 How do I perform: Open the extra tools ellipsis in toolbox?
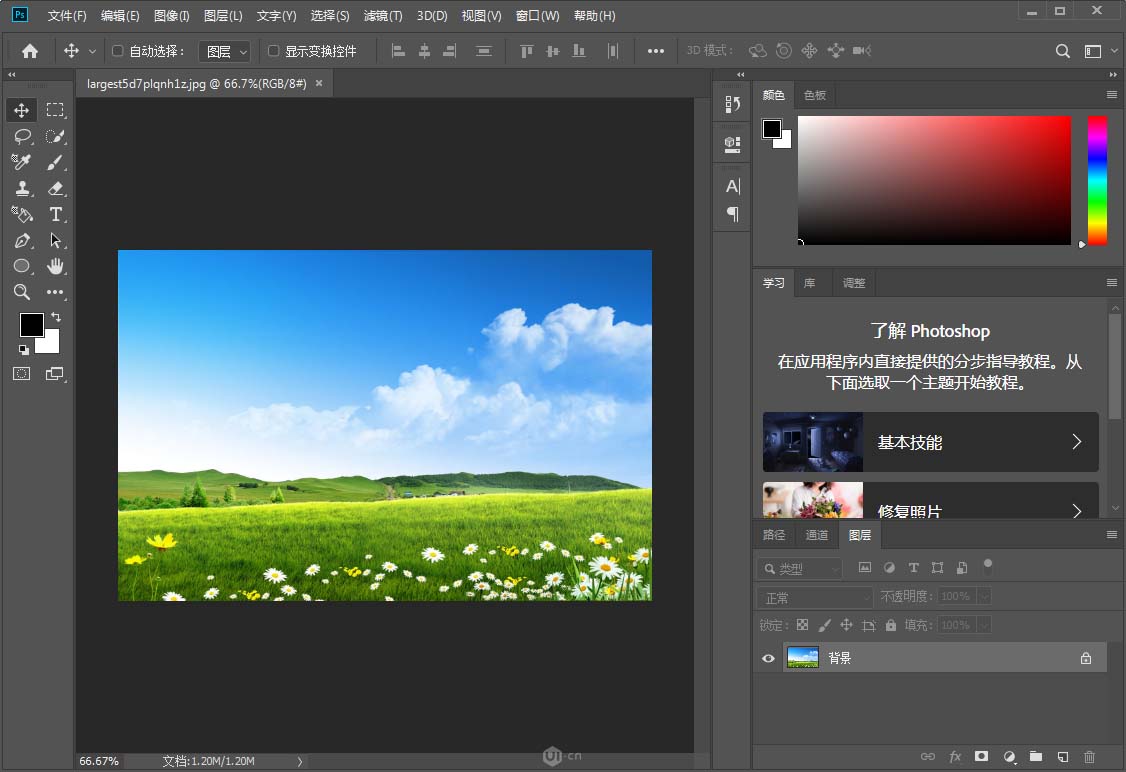[x=55, y=292]
